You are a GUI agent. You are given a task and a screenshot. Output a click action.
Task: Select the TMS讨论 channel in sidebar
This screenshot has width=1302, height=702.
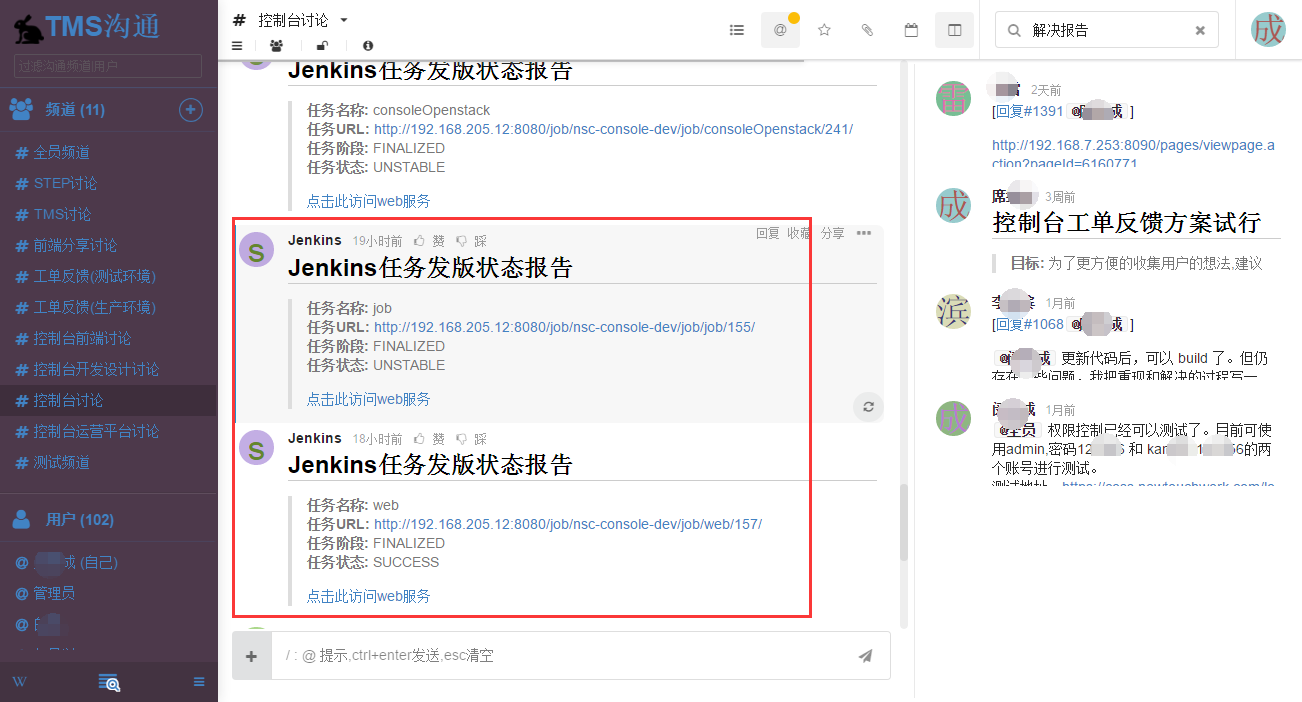tap(62, 214)
